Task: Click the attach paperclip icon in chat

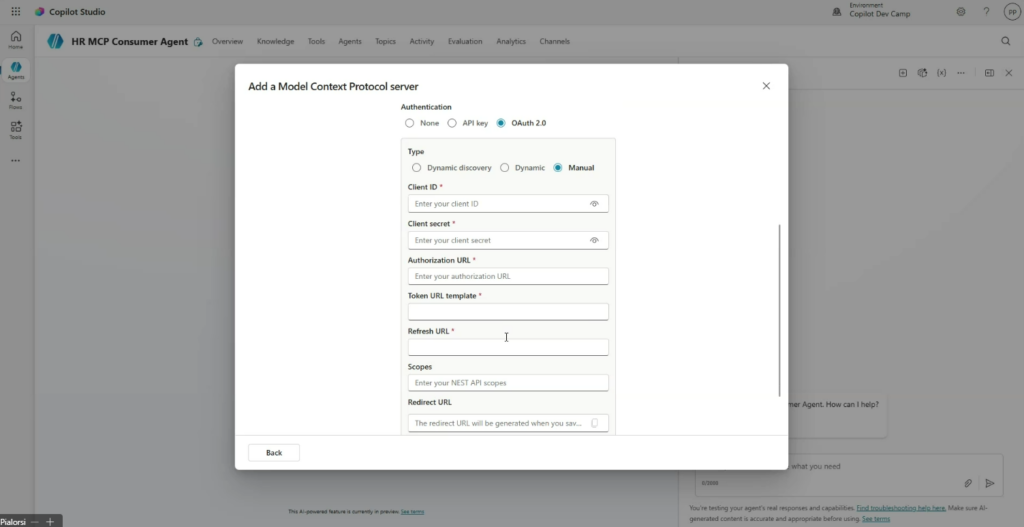Action: [x=968, y=483]
